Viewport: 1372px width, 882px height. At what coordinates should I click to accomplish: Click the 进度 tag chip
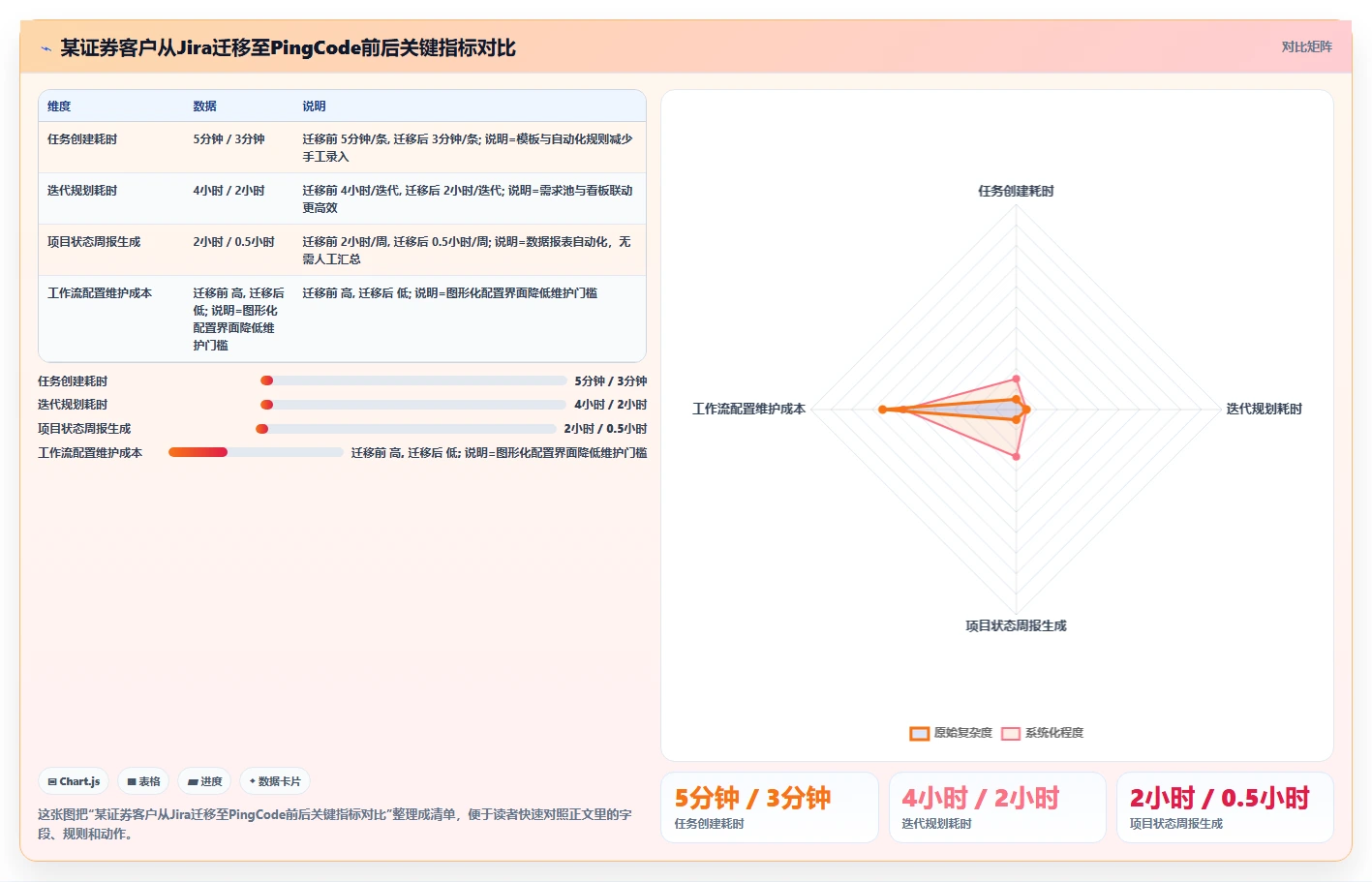[204, 781]
